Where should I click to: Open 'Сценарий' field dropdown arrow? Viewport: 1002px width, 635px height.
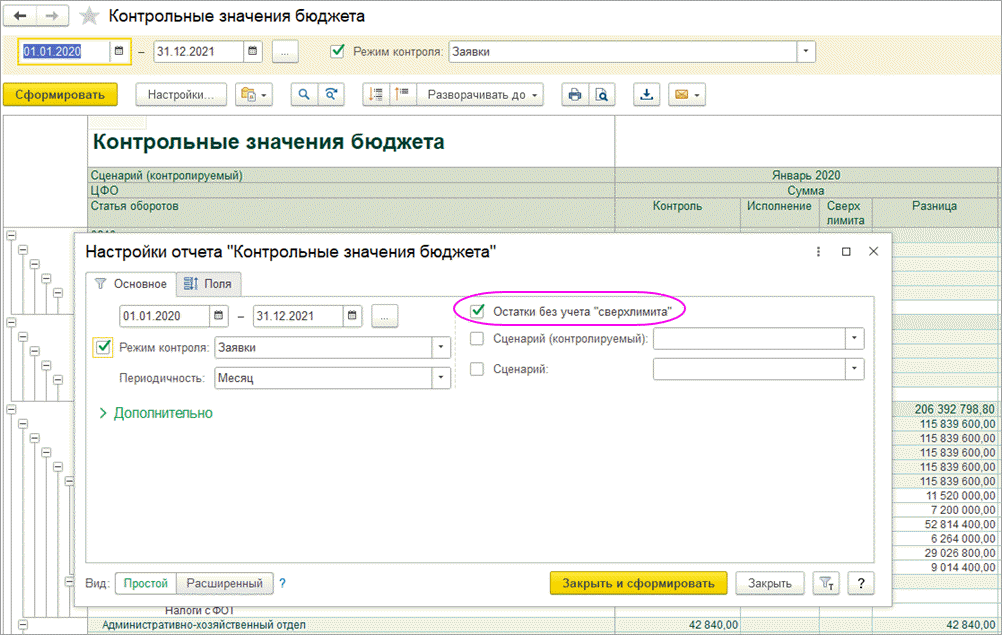pos(854,369)
